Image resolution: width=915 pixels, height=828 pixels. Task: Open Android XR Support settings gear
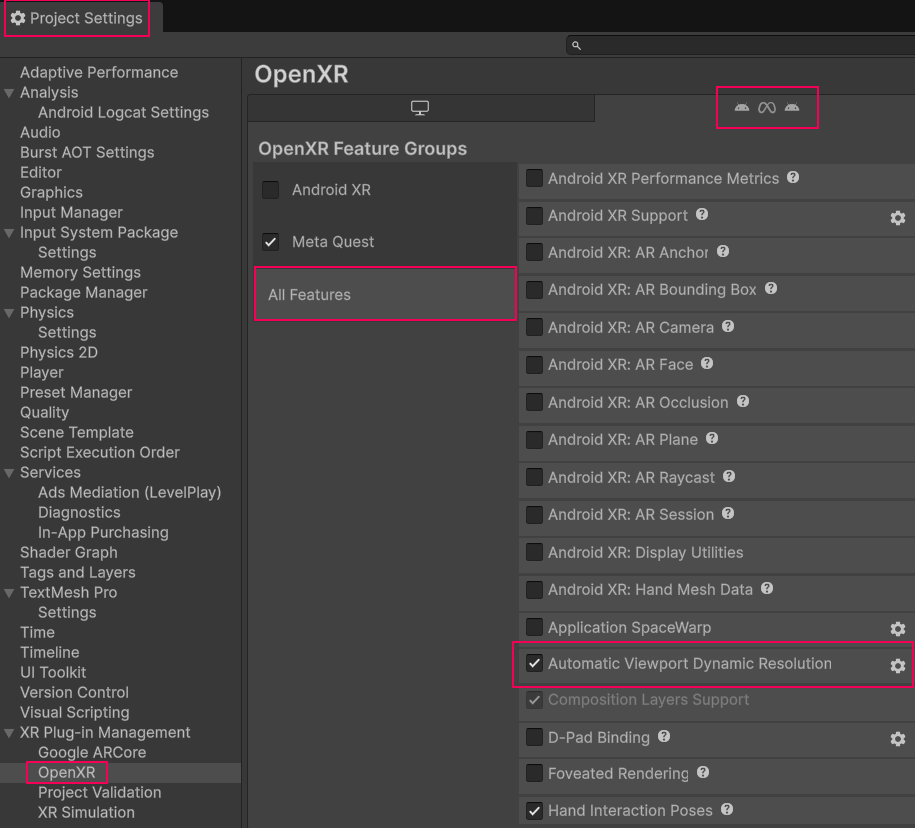pyautogui.click(x=897, y=216)
